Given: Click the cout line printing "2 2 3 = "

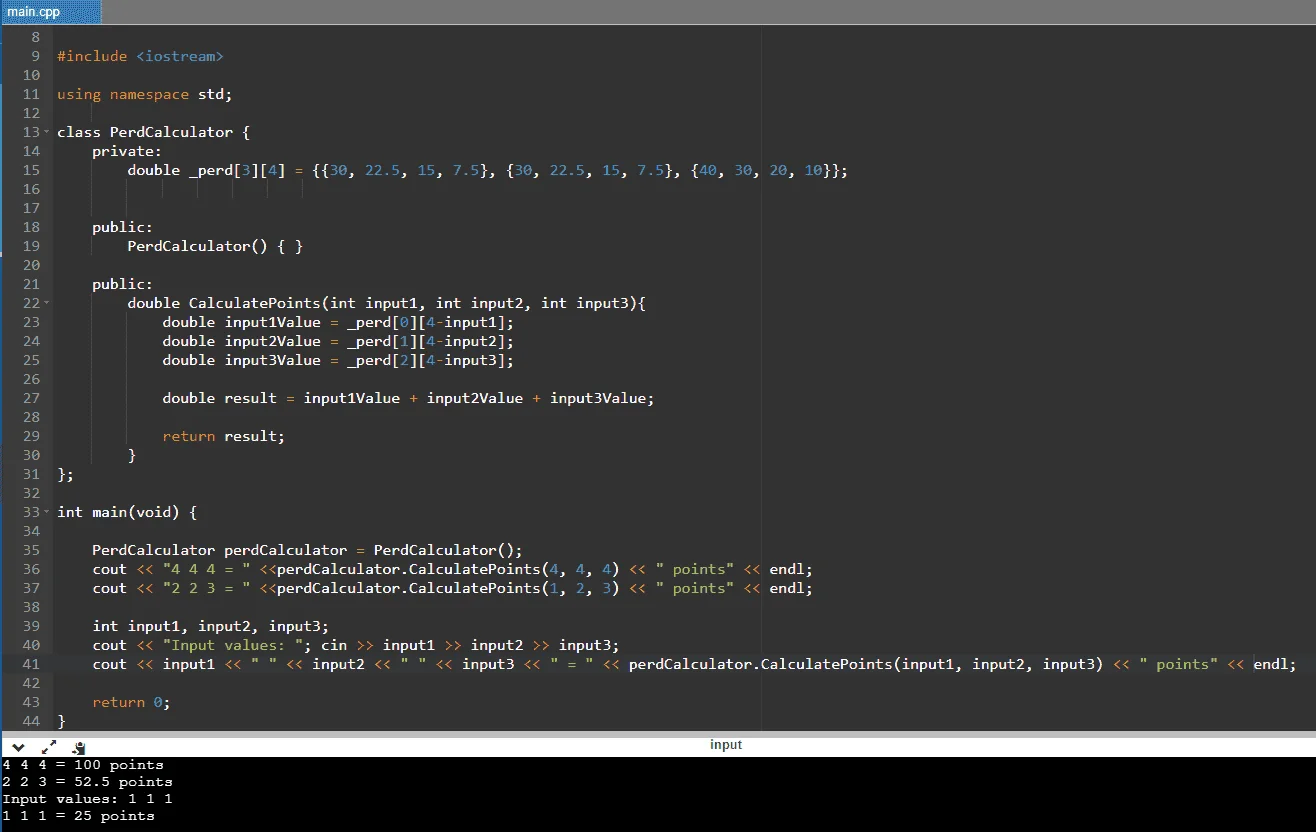Looking at the screenshot, I should point(452,589).
